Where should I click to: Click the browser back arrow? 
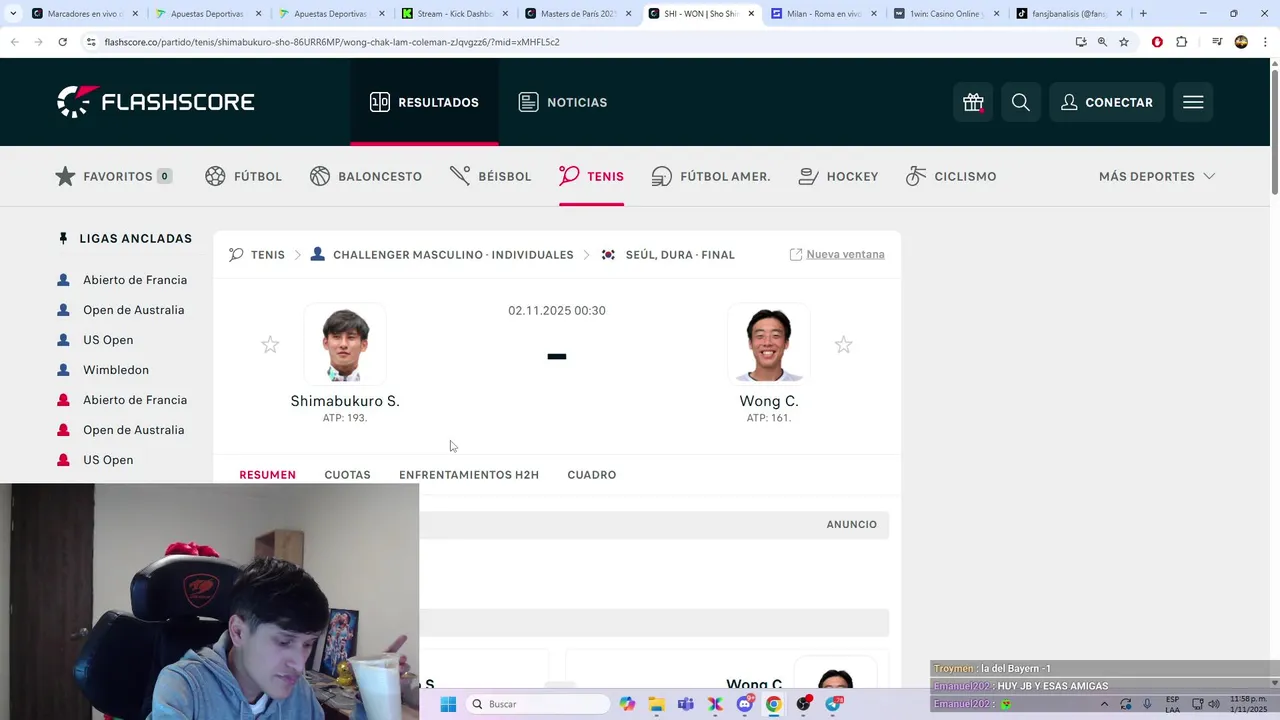tap(14, 42)
